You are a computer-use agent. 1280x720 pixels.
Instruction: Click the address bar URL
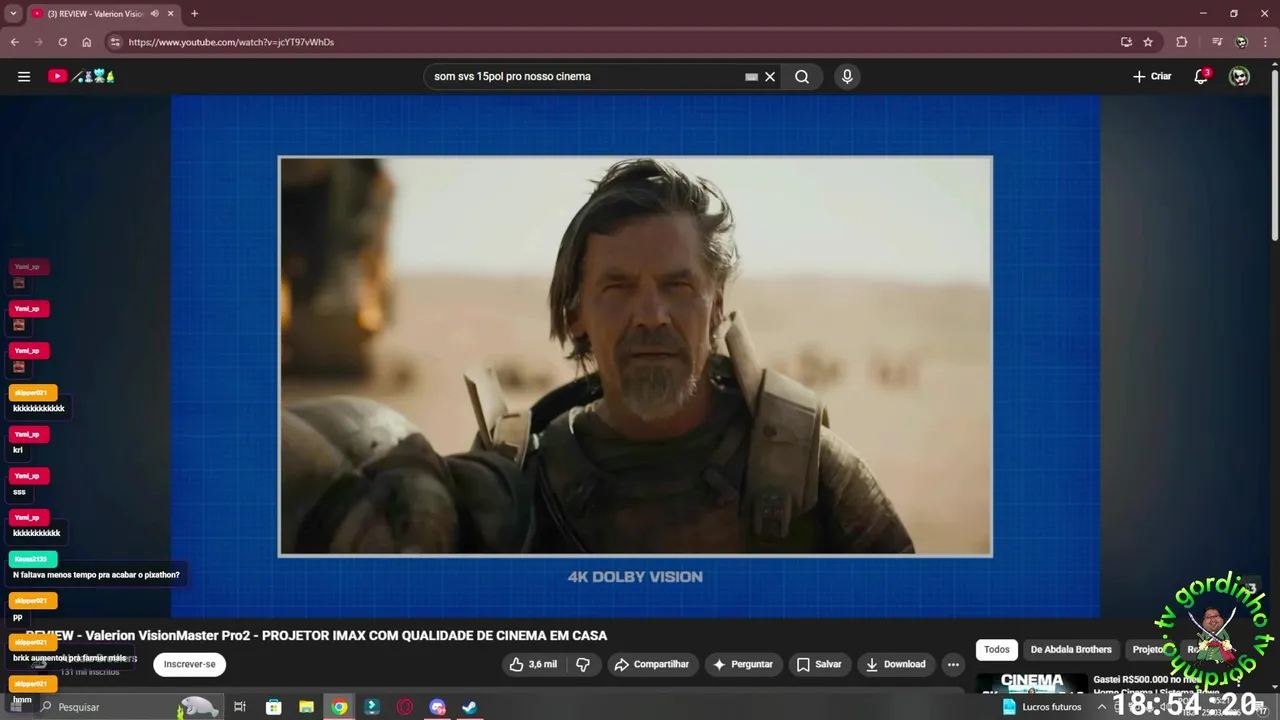tap(231, 42)
